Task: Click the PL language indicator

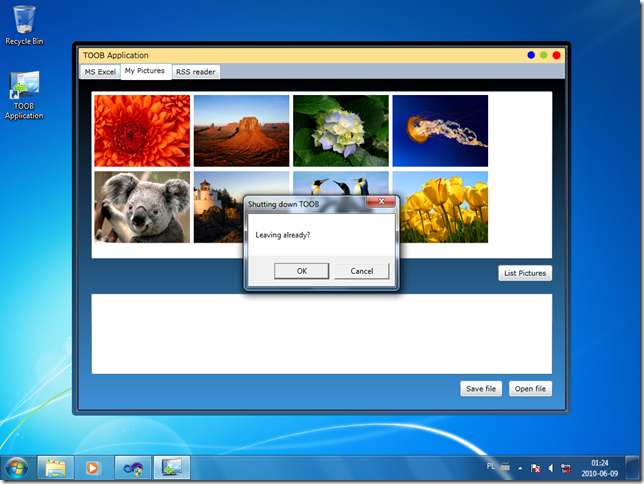Action: [491, 466]
